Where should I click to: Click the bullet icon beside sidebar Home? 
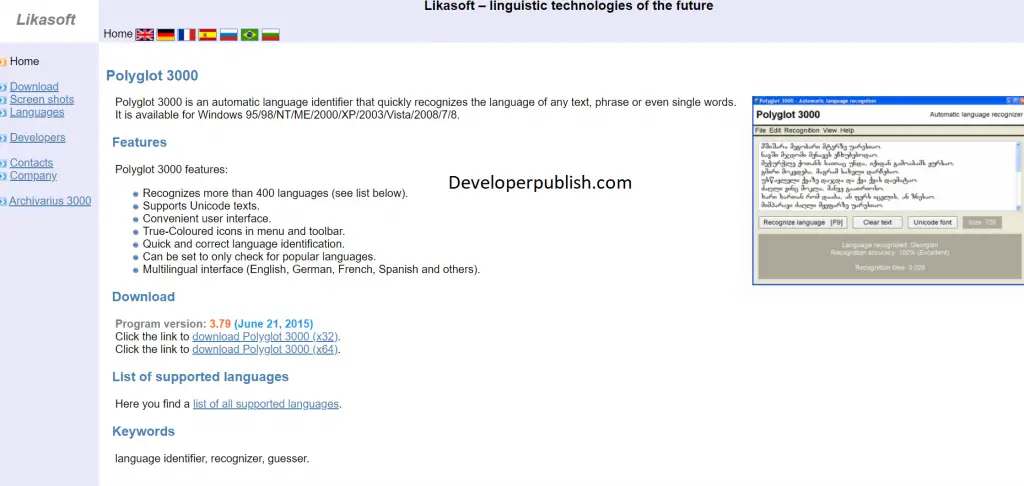3,62
